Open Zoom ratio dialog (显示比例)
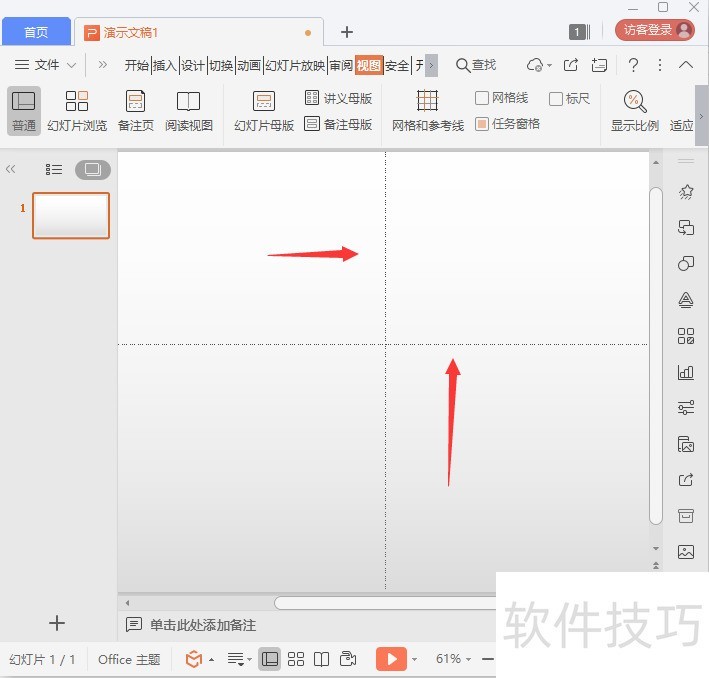This screenshot has width=709, height=678. coord(634,111)
